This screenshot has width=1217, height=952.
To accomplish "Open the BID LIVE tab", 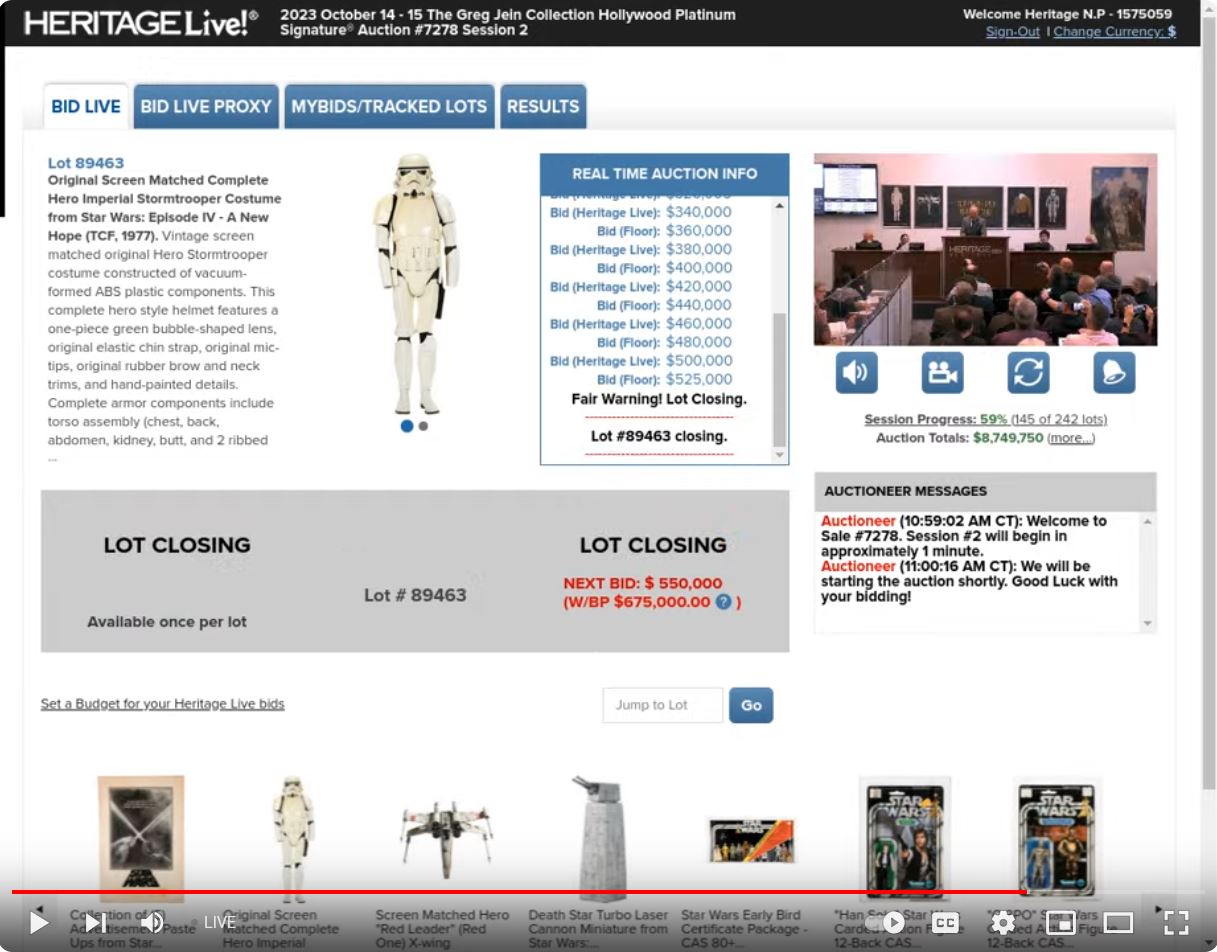I will pos(86,106).
